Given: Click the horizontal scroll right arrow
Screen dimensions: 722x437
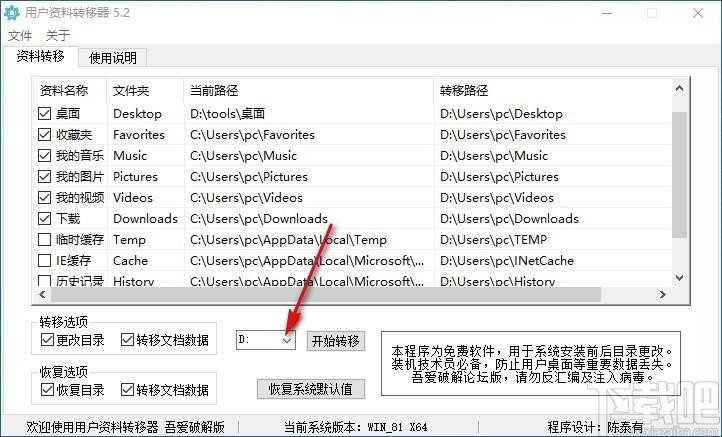Looking at the screenshot, I should (663, 294).
